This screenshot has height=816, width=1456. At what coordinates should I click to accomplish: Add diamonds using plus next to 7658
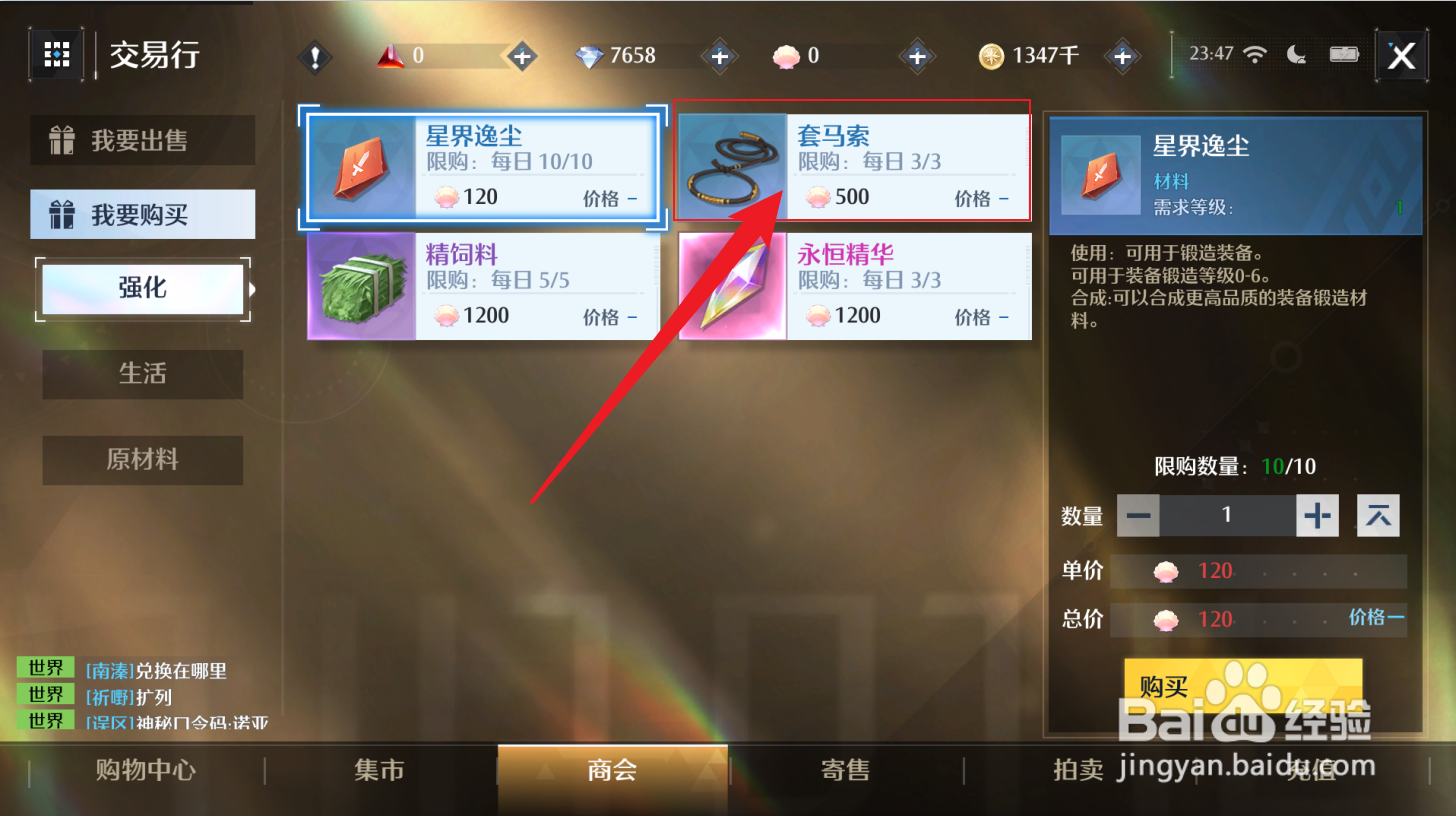(718, 57)
